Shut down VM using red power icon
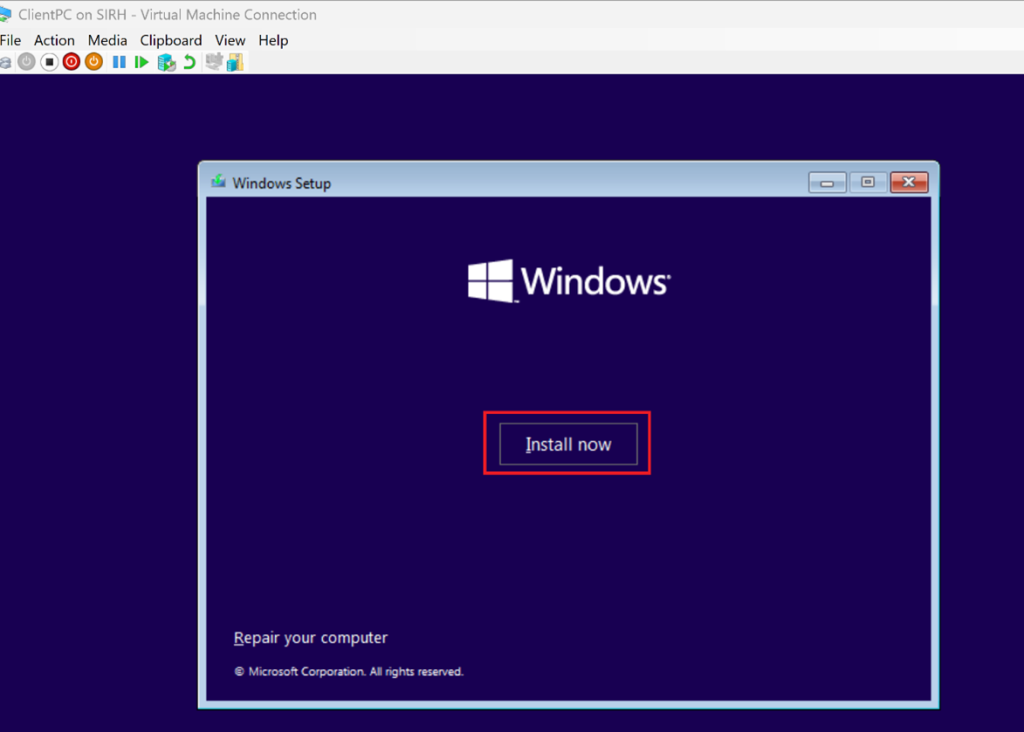The width and height of the screenshot is (1024, 732). 71,62
